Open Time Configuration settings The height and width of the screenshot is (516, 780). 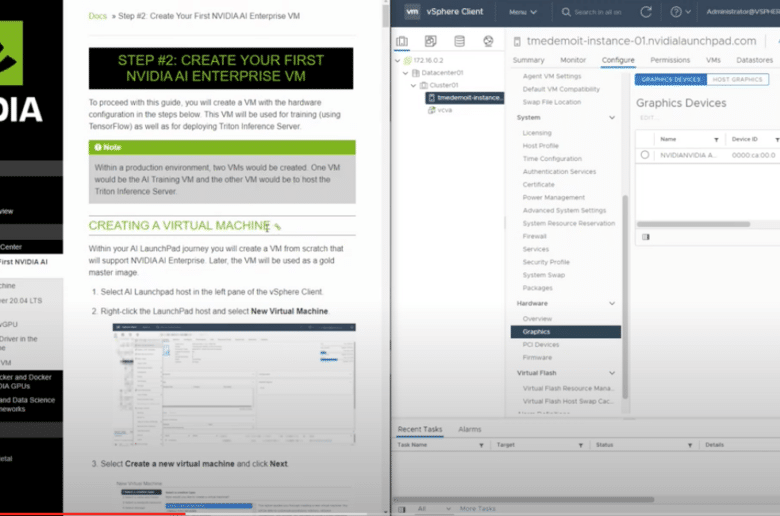(x=552, y=159)
